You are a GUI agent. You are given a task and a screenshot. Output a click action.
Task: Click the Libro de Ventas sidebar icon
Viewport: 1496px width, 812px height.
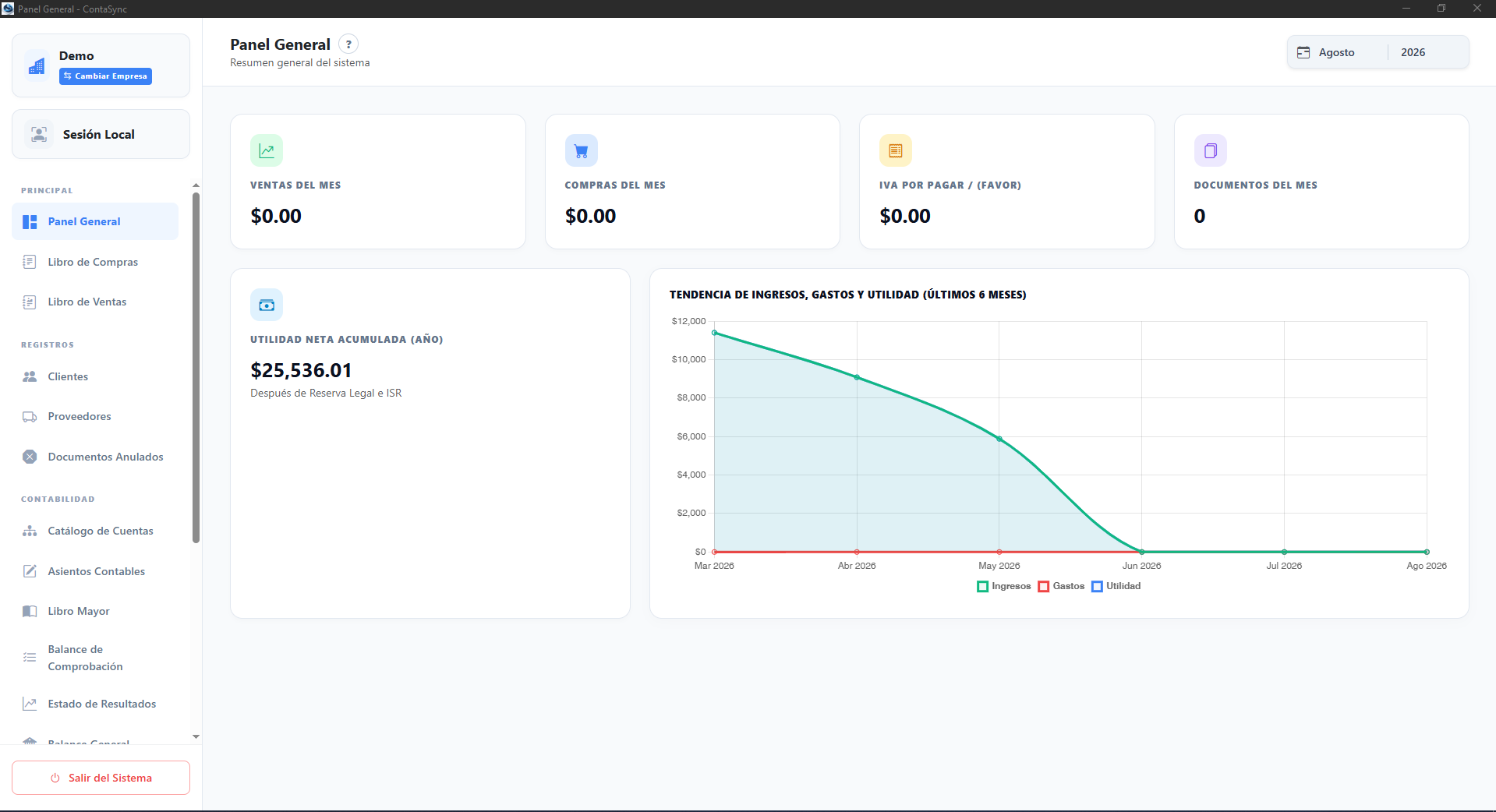[30, 302]
